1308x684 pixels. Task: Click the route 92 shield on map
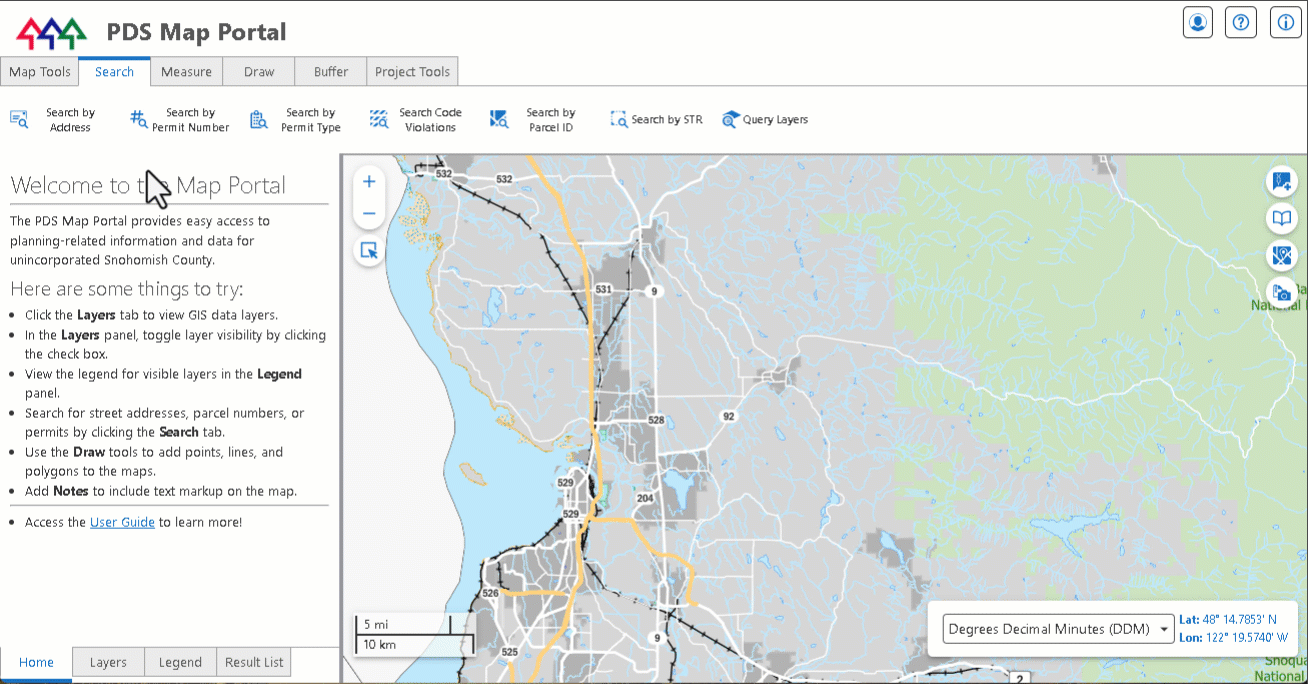click(x=728, y=417)
